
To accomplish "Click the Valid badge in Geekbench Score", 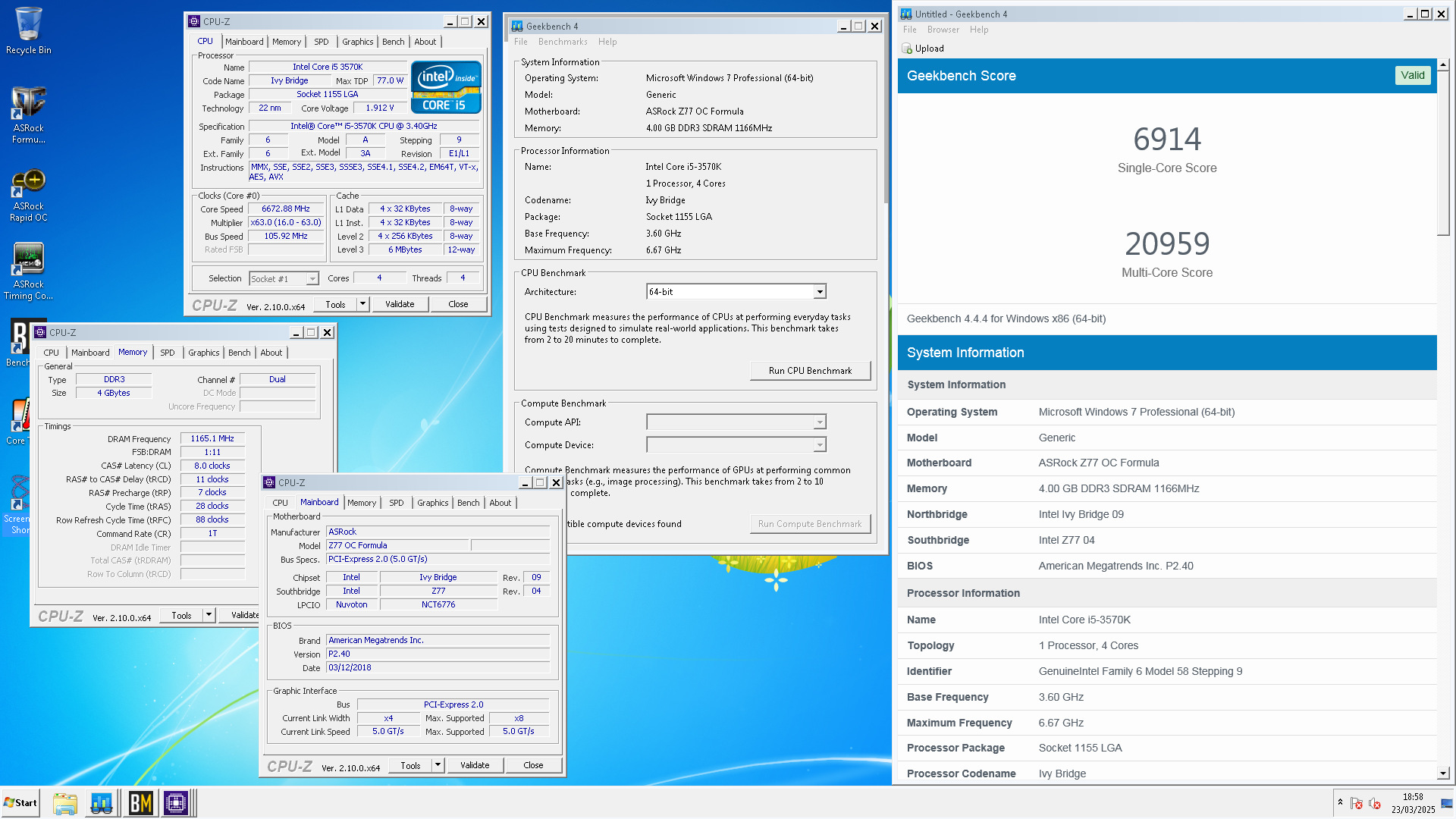I will point(1412,75).
